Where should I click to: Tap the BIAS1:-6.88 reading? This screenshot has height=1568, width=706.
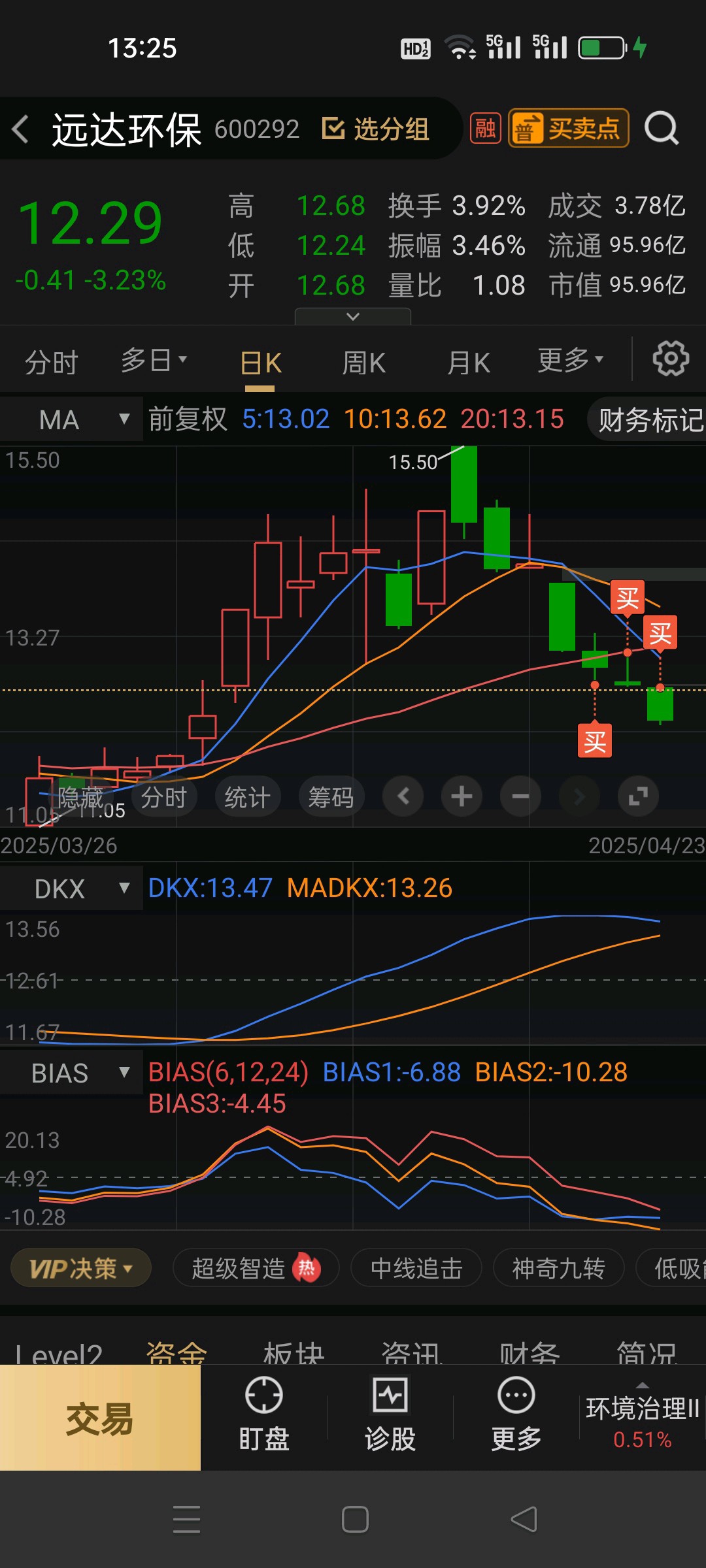(392, 1072)
